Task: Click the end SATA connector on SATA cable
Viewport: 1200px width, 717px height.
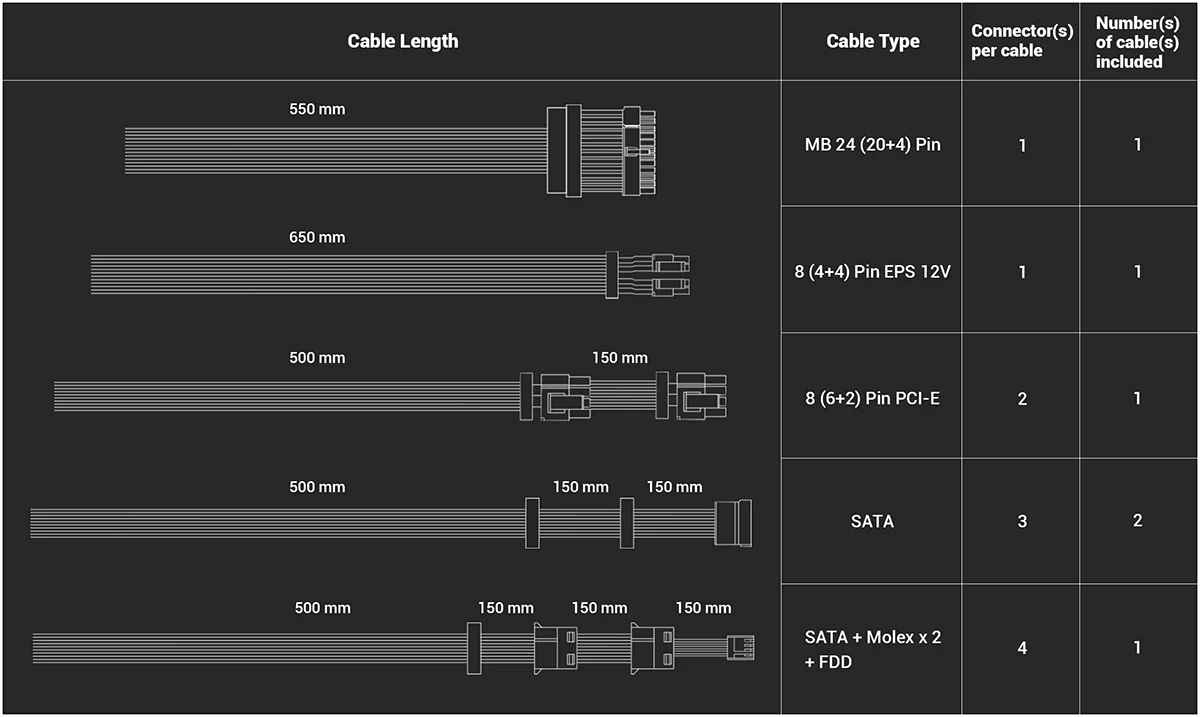Action: [x=734, y=522]
